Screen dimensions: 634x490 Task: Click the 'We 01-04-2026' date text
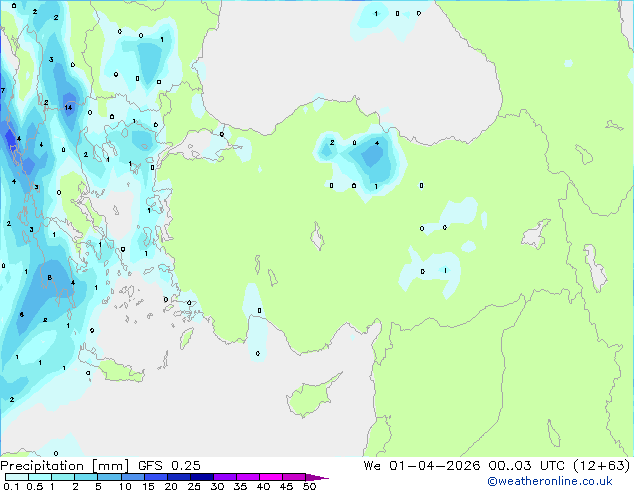point(421,466)
